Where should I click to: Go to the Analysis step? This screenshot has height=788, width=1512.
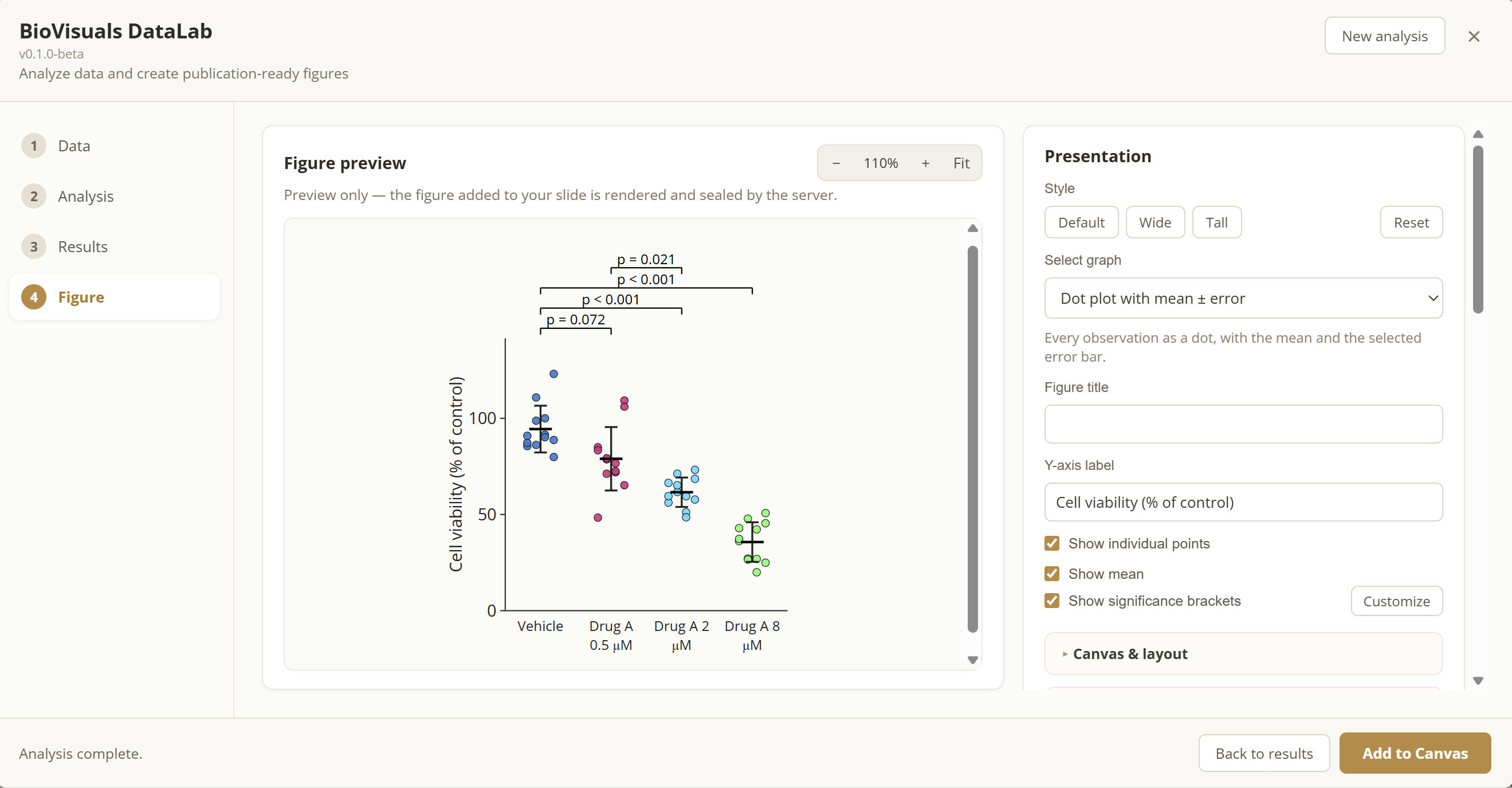115,196
